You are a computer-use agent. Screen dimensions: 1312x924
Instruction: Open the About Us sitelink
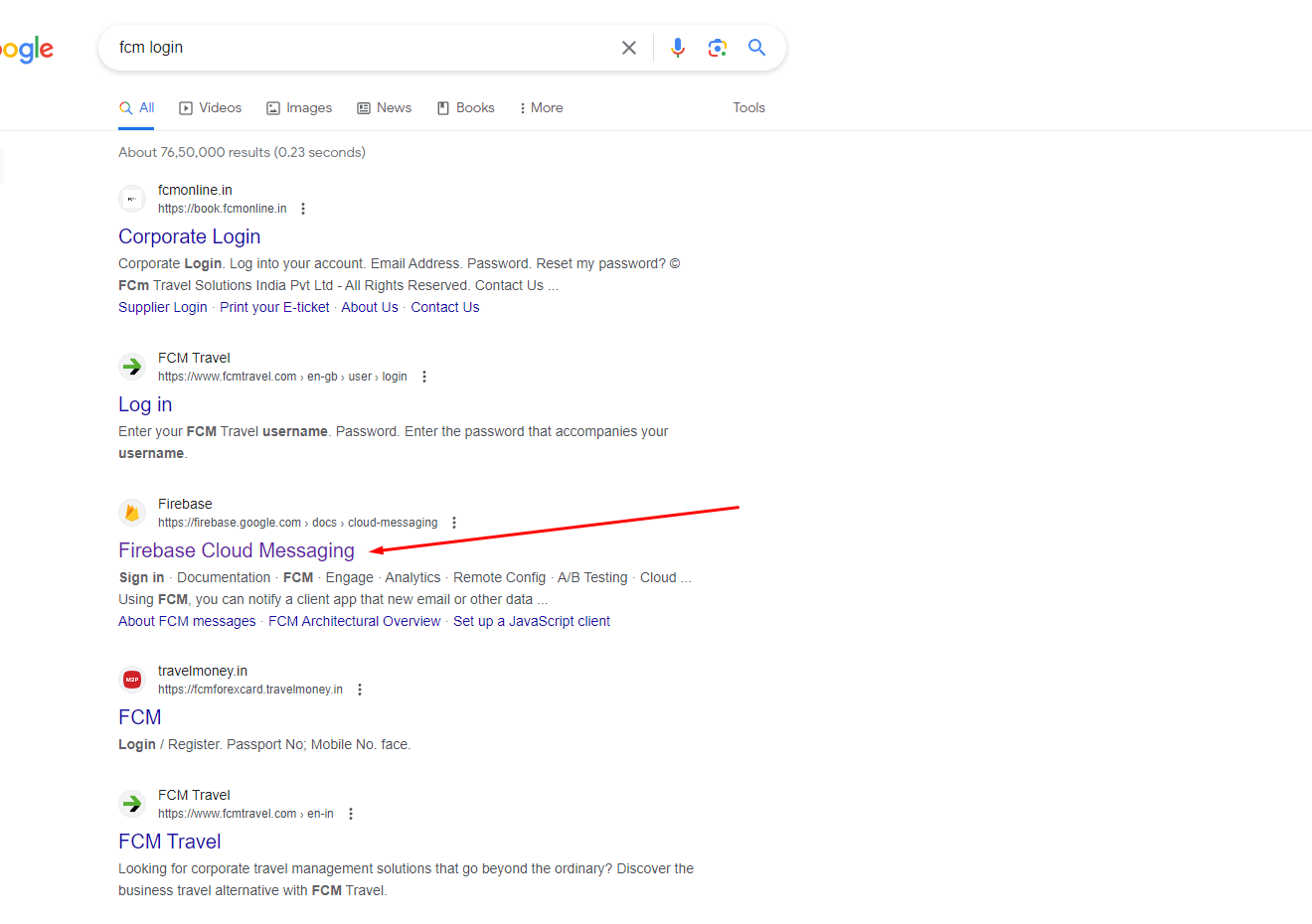tap(370, 307)
